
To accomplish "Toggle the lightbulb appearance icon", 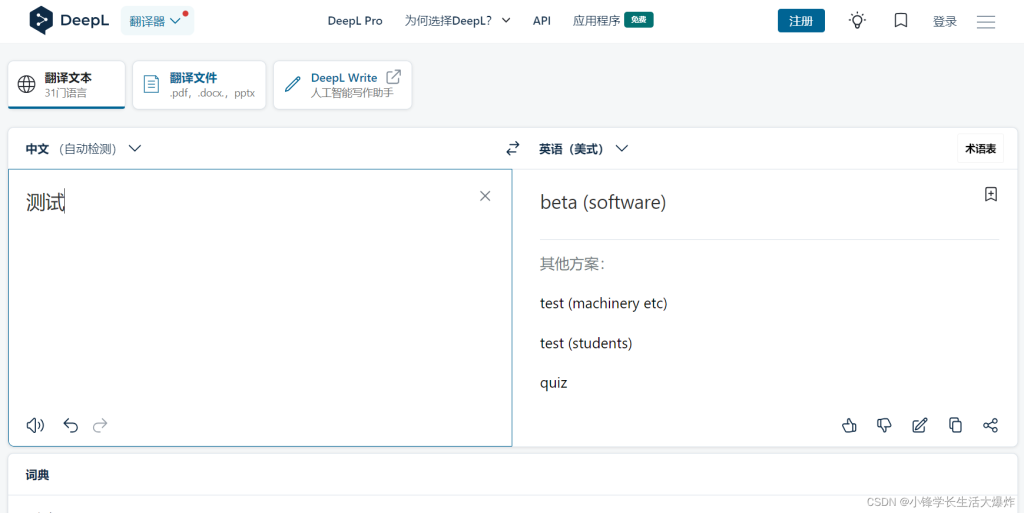I will (x=857, y=21).
